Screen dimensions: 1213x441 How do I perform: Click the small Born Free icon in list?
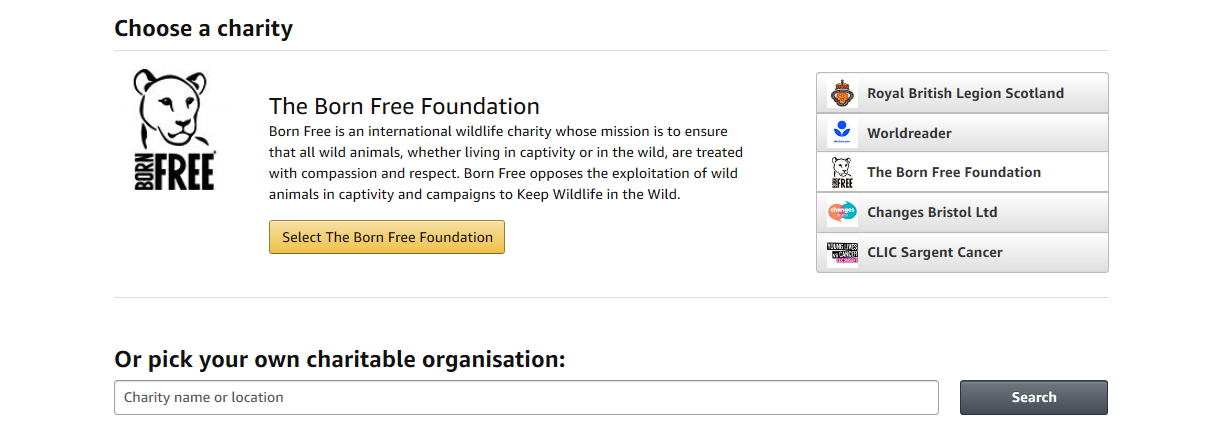(842, 172)
